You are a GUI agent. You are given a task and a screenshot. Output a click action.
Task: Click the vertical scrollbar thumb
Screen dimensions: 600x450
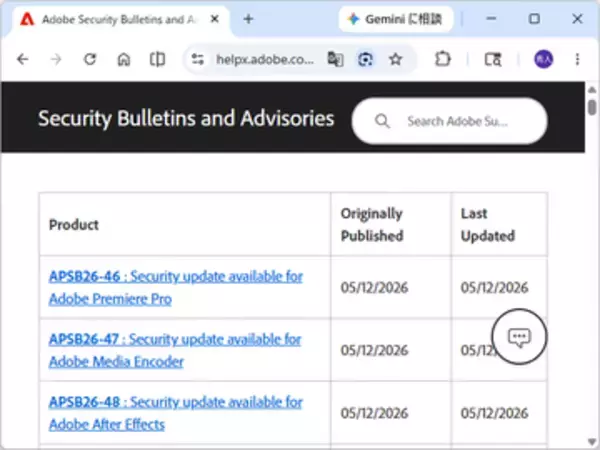pos(592,107)
